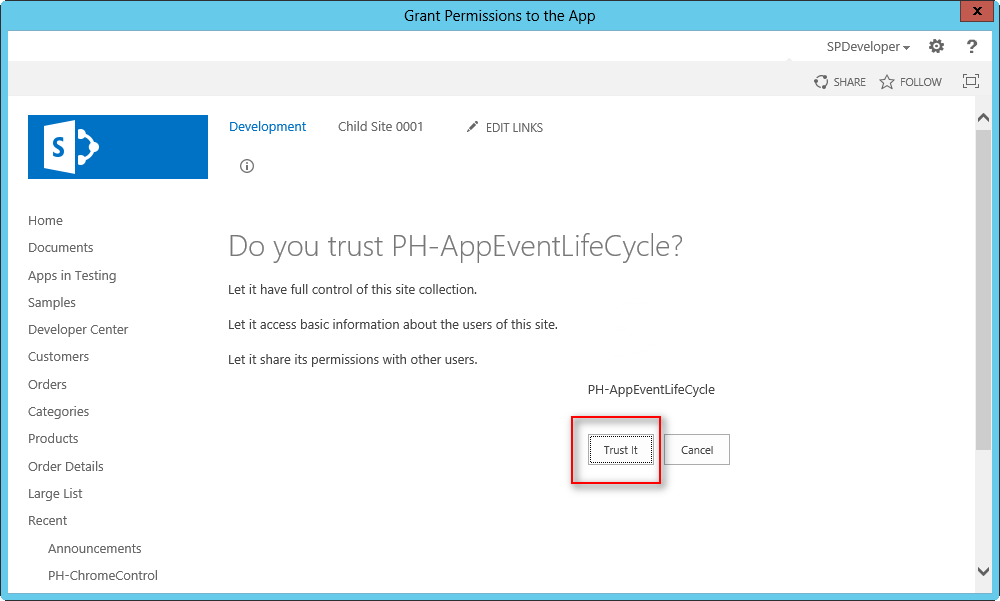Click the information icon under navigation
1000x601 pixels.
[247, 166]
